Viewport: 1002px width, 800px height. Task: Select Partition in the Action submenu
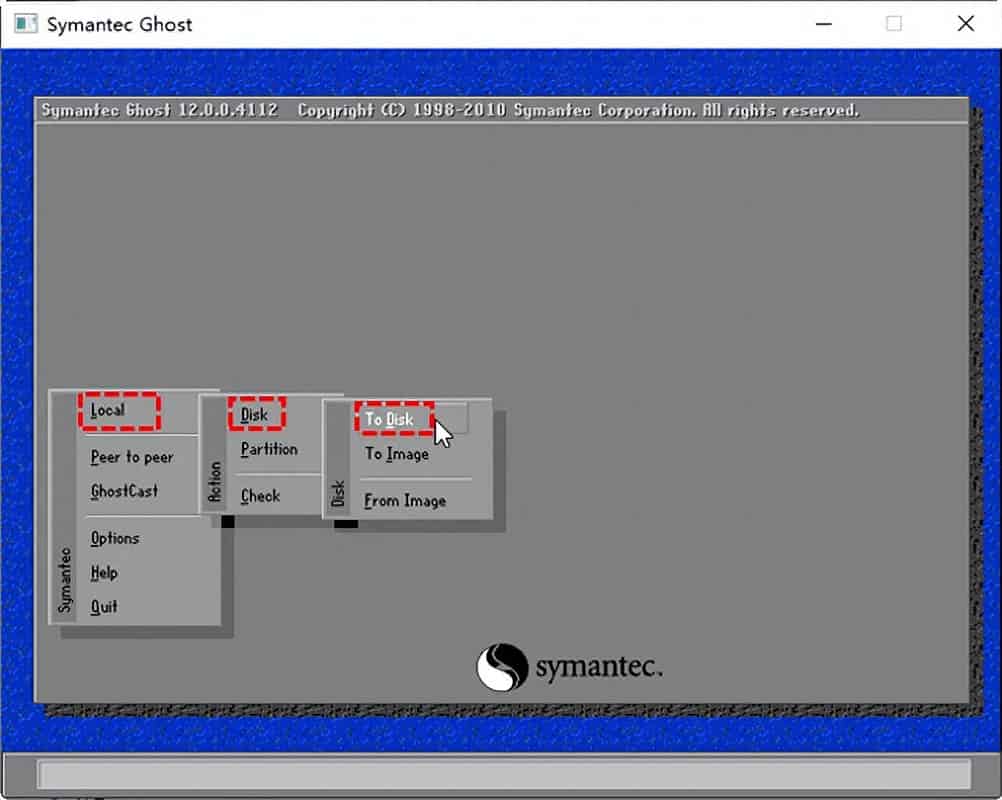[269, 449]
